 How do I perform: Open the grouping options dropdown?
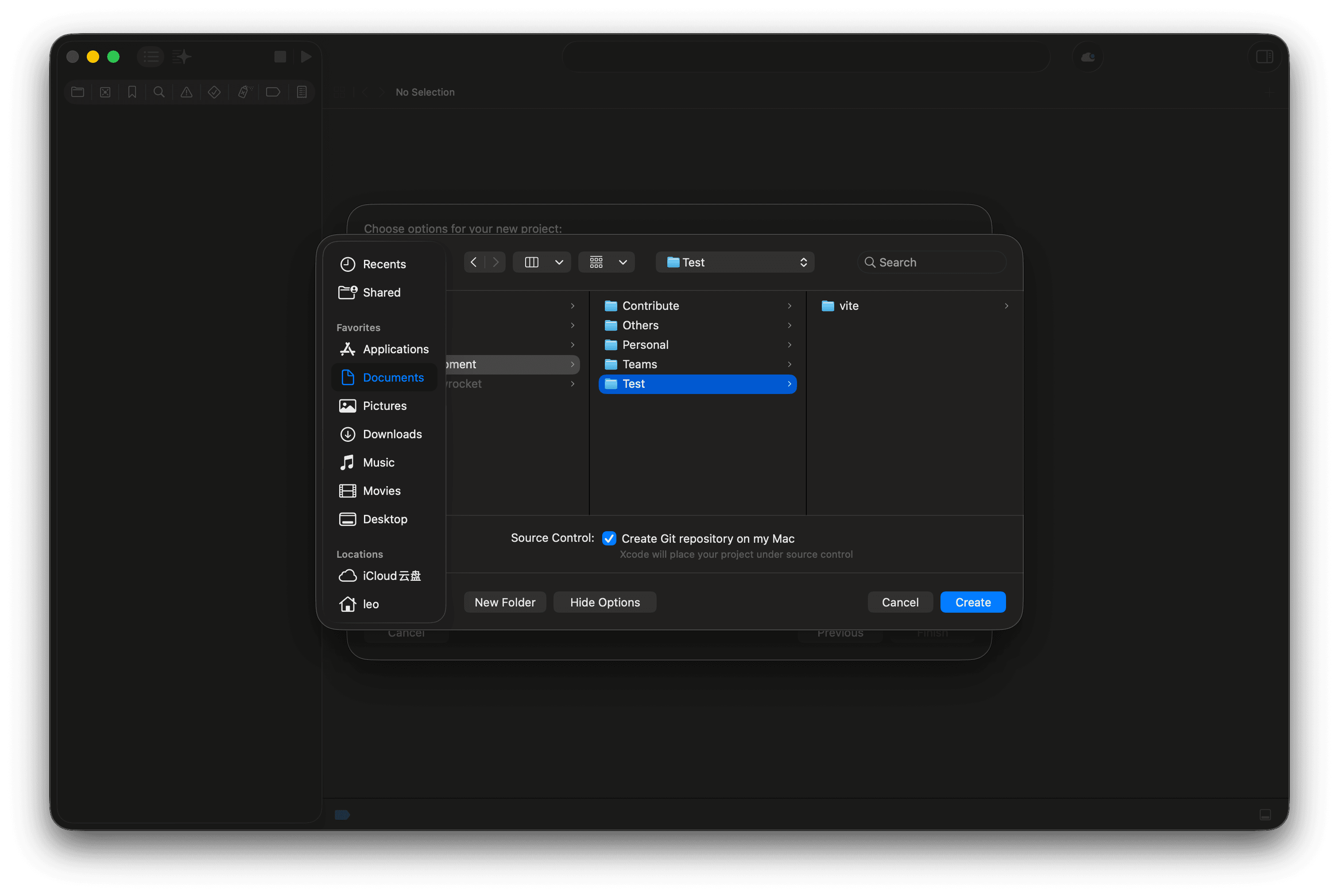(623, 262)
